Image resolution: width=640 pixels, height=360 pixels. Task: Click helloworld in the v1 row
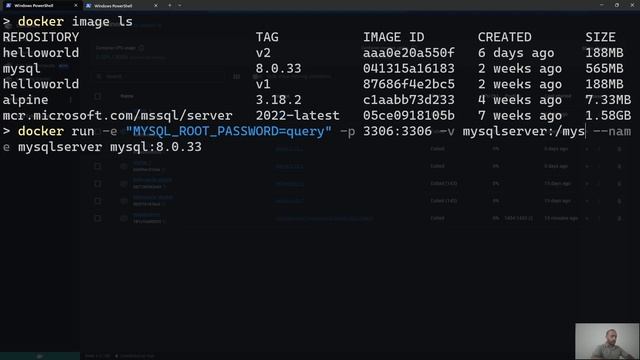(x=41, y=84)
